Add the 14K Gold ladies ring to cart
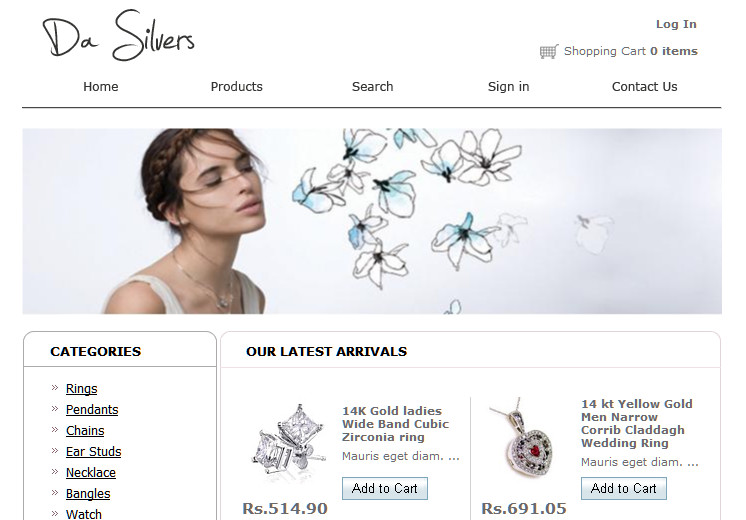 [x=384, y=488]
